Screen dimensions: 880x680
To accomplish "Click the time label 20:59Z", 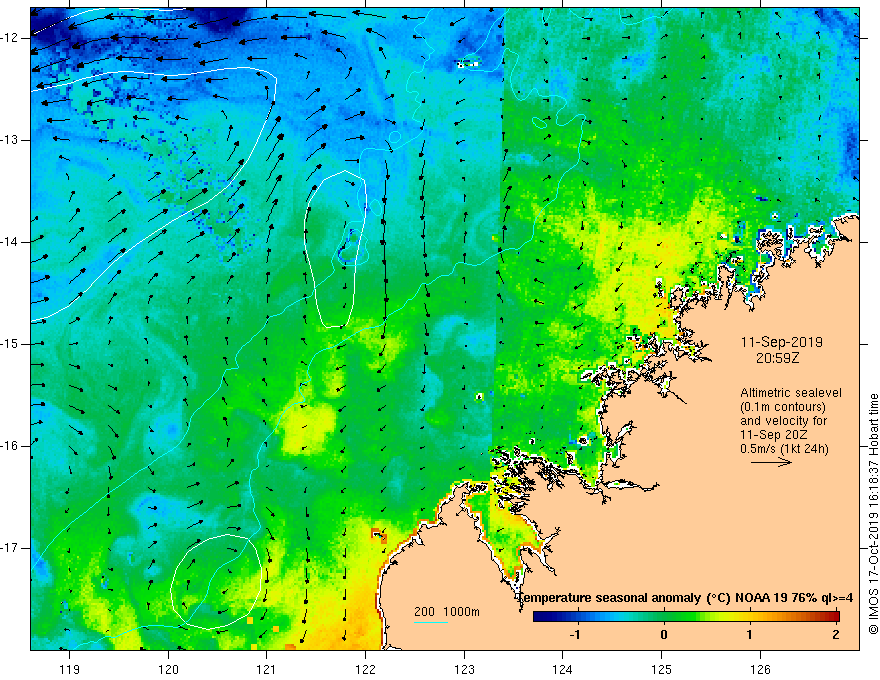I will 777,357.
